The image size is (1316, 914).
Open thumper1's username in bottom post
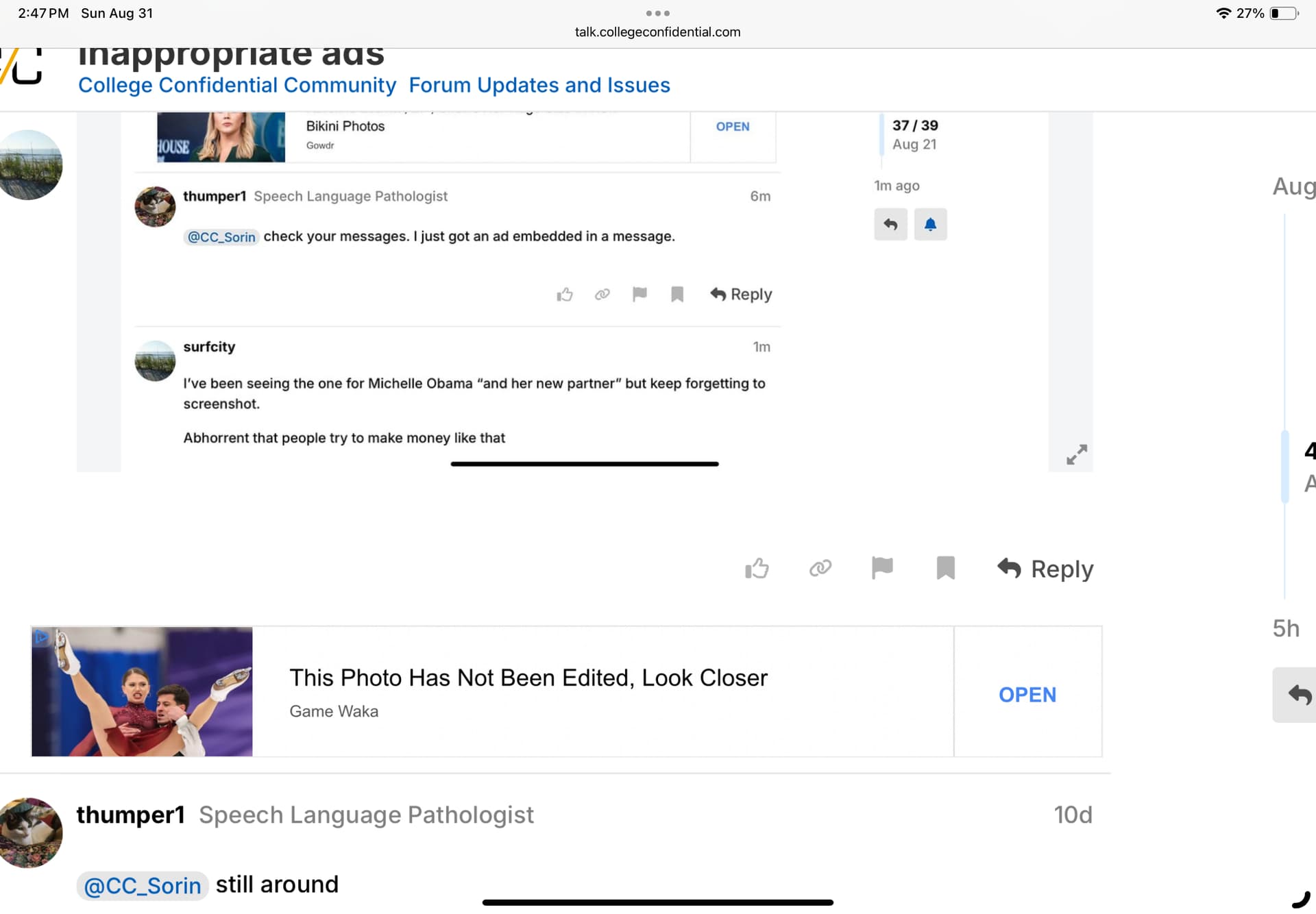[130, 815]
